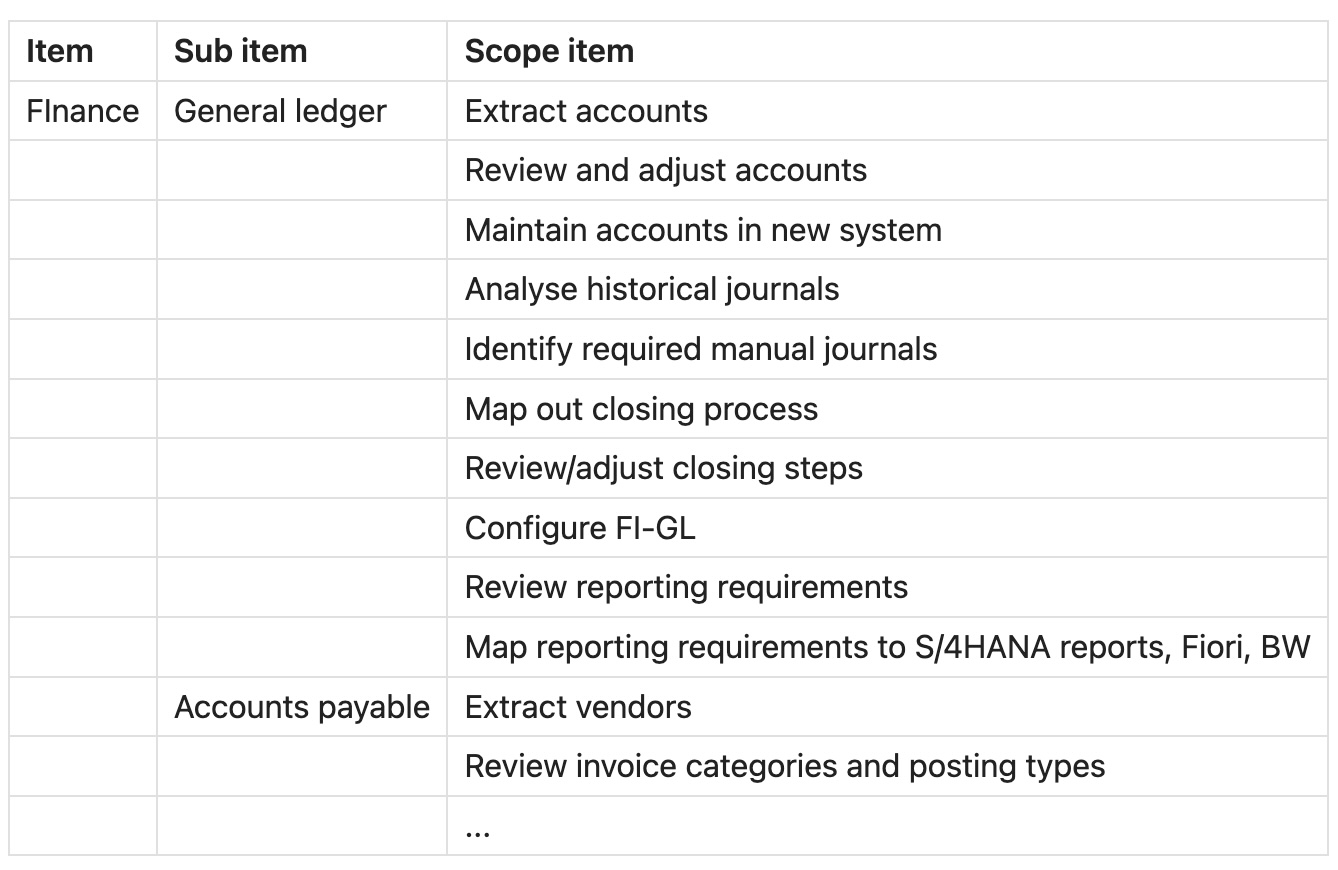Select the 'Accounts payable' cell
Screen dimensions: 1338x870
[302, 707]
